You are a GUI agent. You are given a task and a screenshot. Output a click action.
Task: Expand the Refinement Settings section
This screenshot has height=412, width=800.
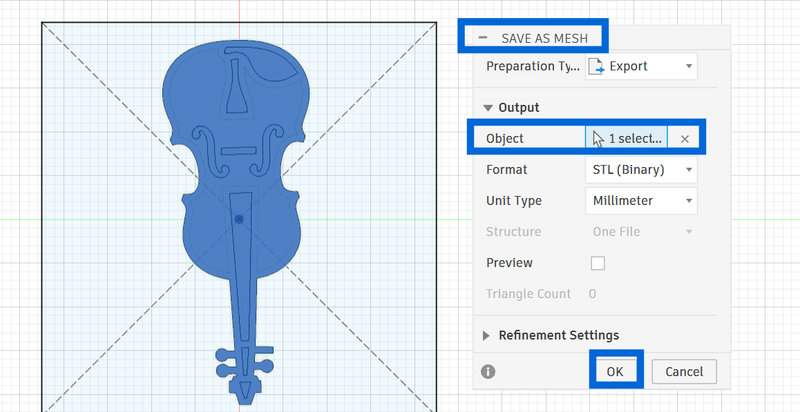tap(487, 336)
